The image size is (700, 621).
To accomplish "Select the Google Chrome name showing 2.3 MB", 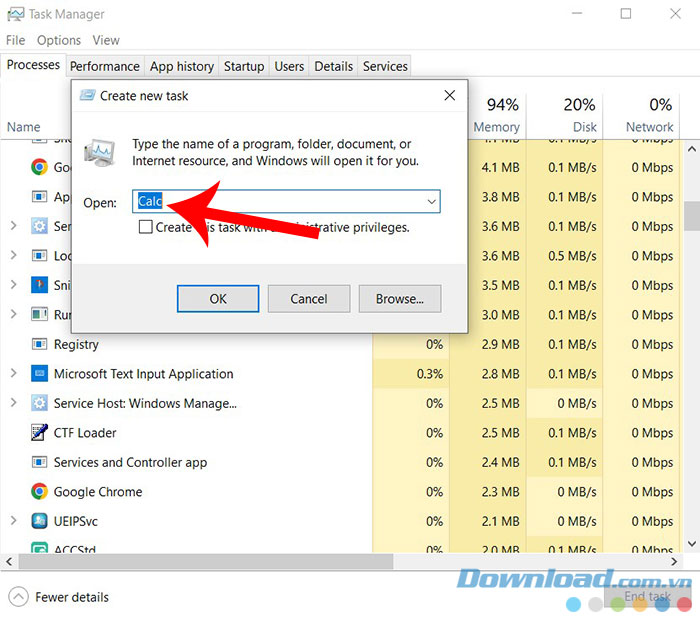I will [98, 492].
